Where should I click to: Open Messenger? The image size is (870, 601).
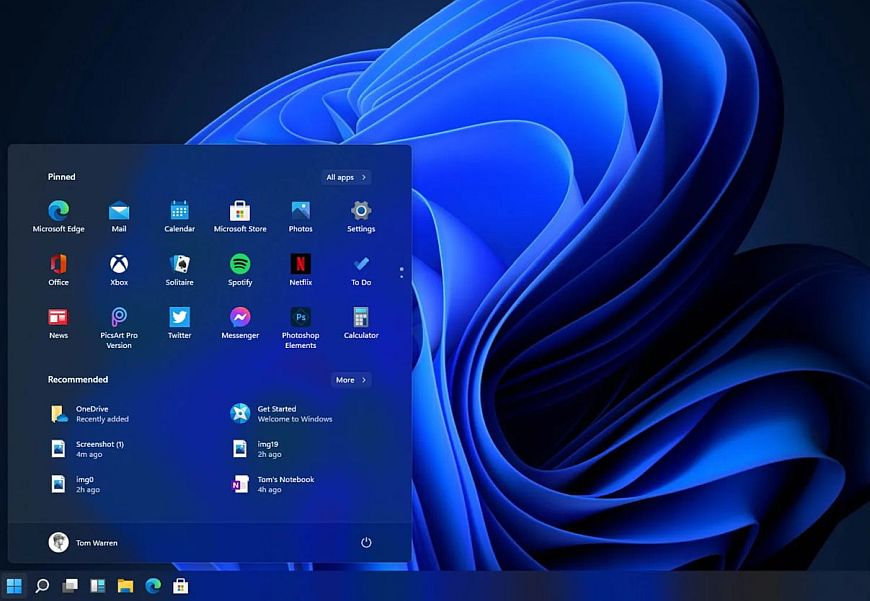240,323
